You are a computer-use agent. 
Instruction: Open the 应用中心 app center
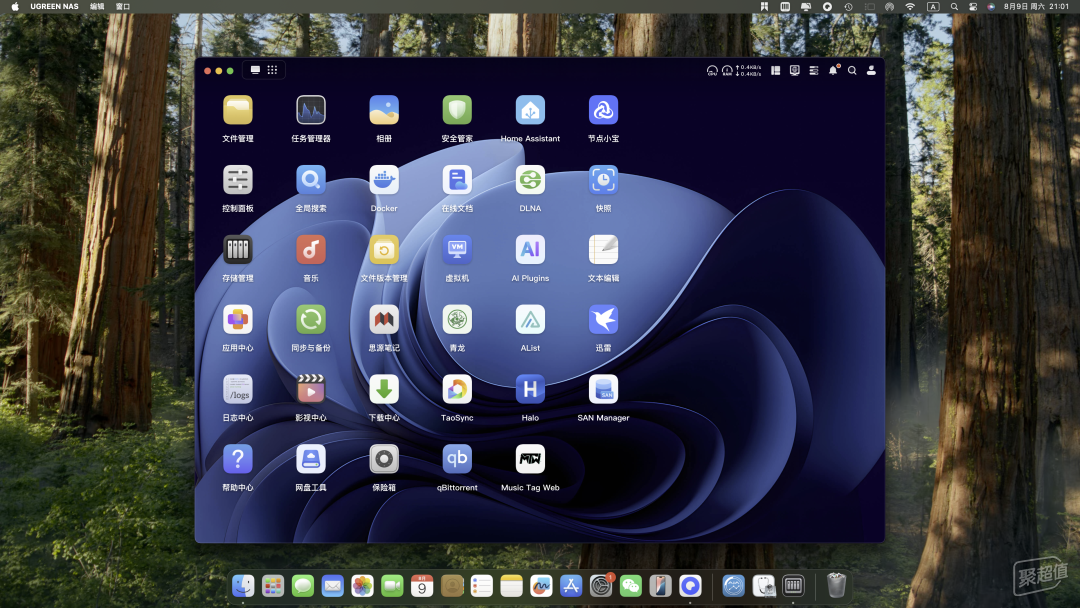coord(238,319)
